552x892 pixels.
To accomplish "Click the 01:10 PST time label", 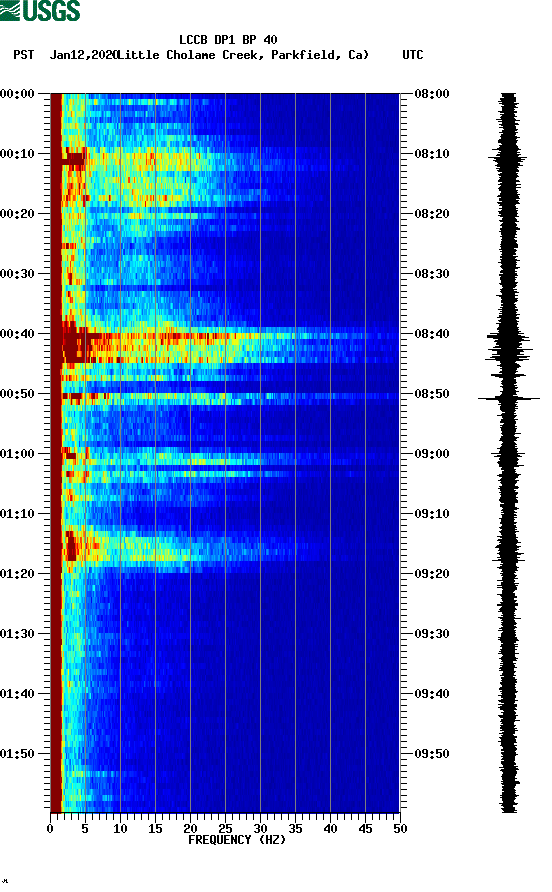I will pyautogui.click(x=18, y=514).
